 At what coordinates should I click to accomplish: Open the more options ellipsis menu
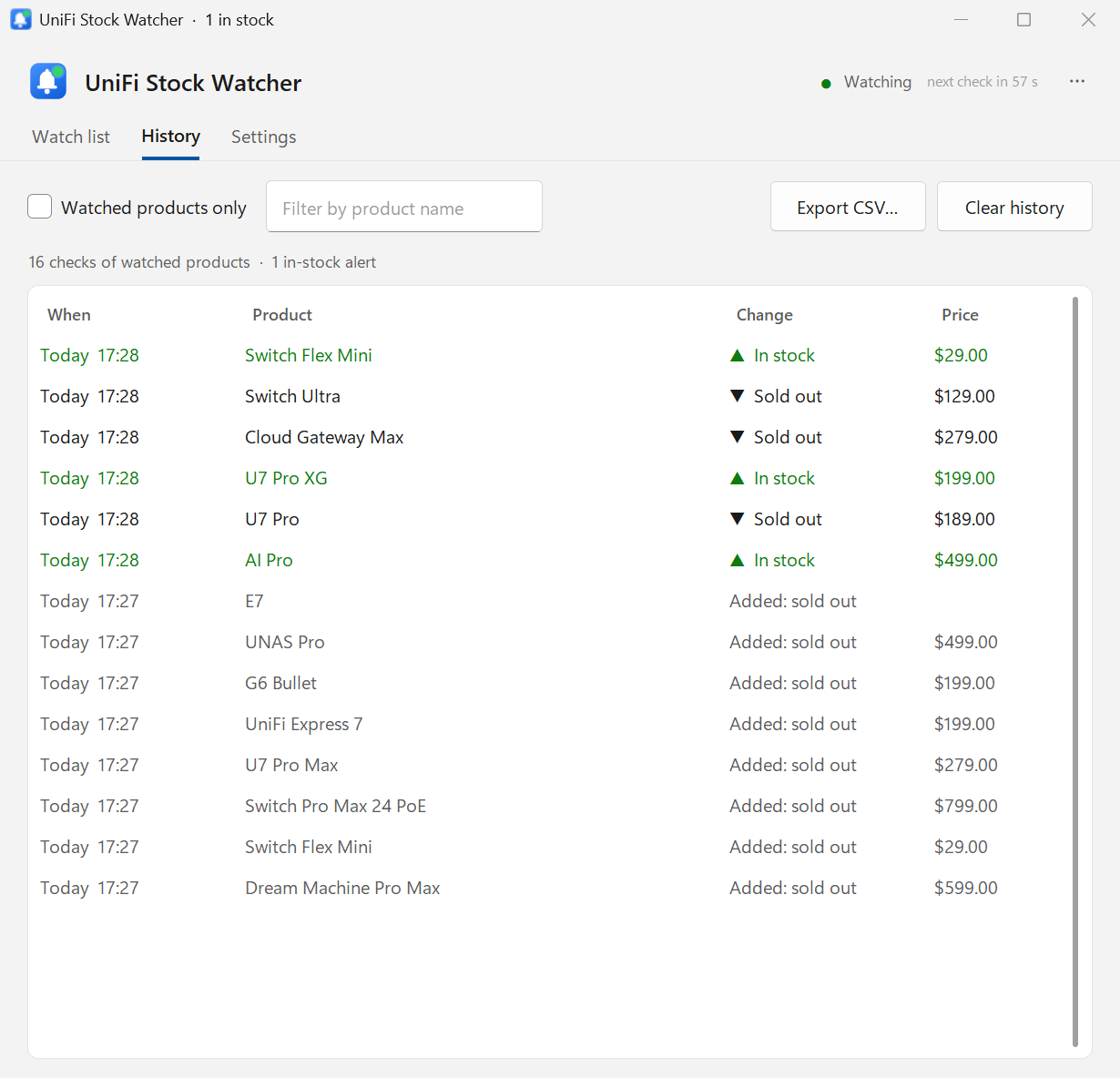tap(1077, 81)
